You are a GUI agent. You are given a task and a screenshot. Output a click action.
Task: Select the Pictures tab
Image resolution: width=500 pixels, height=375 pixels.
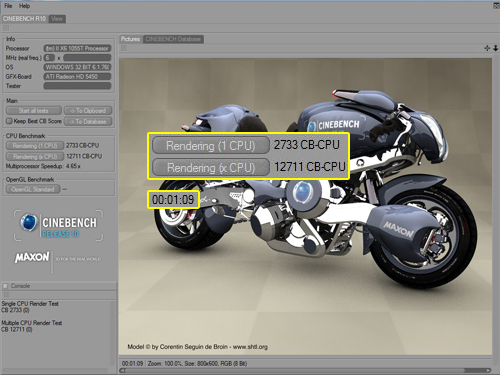130,39
